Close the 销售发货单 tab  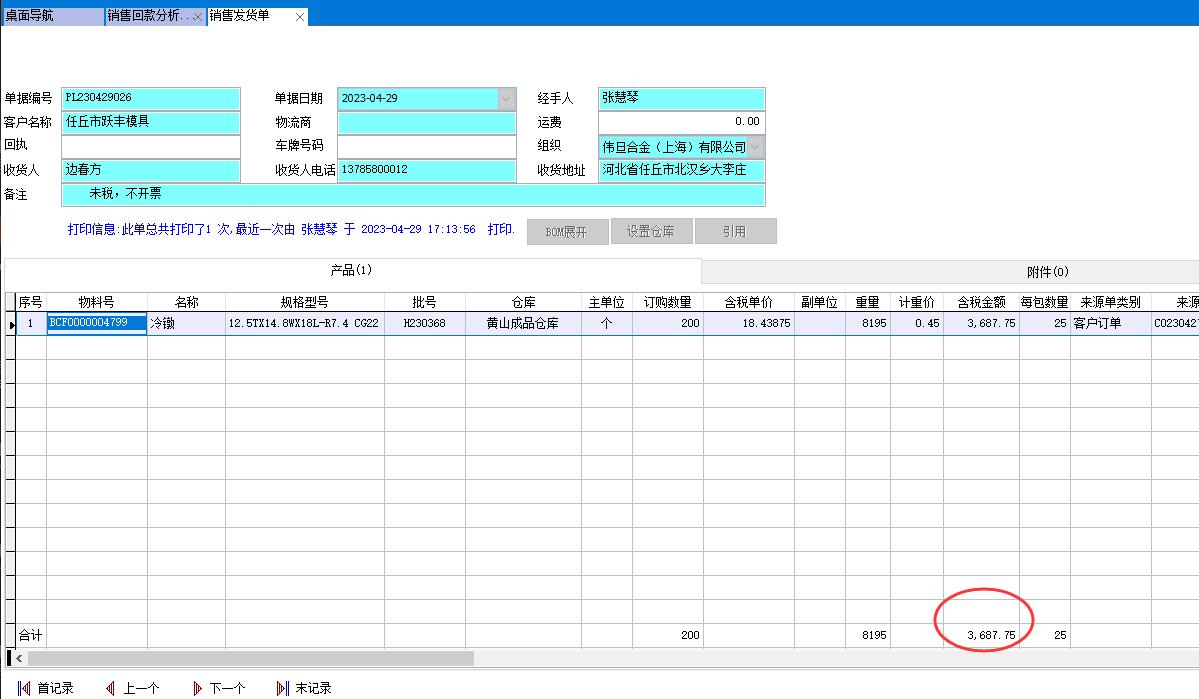[300, 17]
